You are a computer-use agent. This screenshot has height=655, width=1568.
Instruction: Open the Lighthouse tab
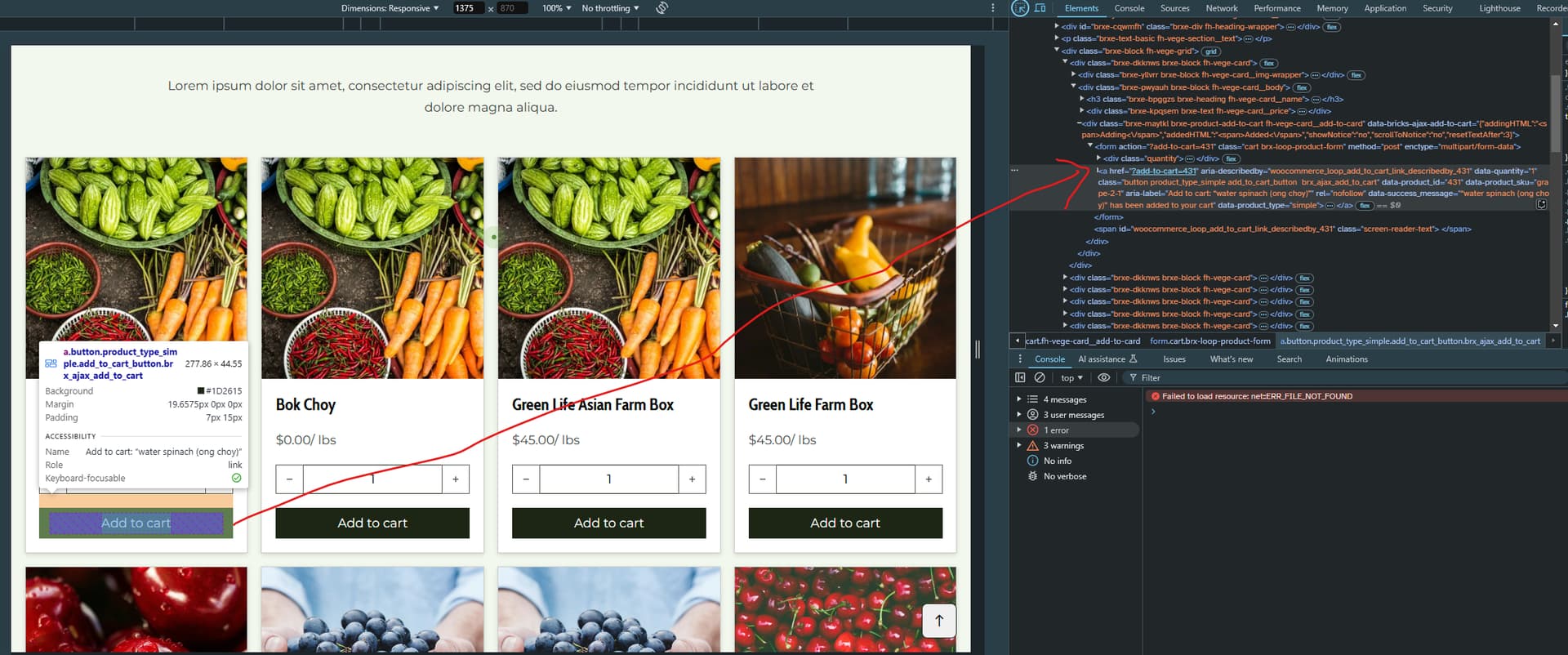[1499, 8]
